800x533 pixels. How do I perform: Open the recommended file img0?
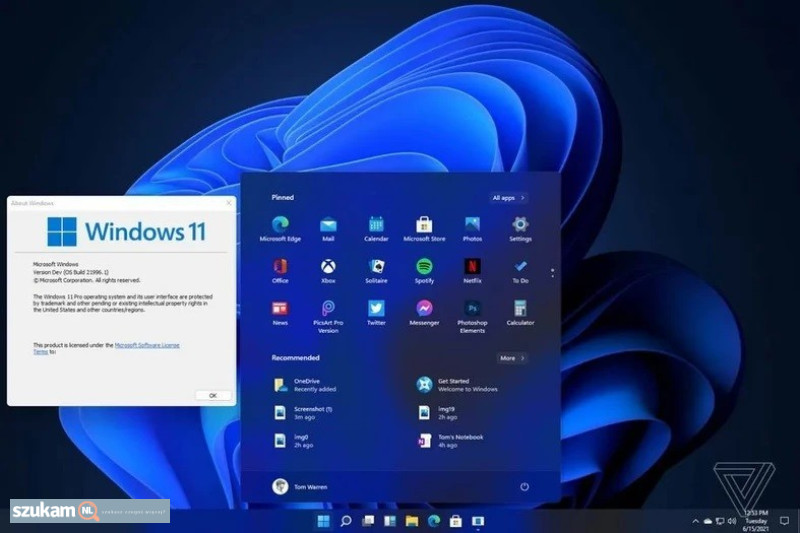click(x=293, y=441)
